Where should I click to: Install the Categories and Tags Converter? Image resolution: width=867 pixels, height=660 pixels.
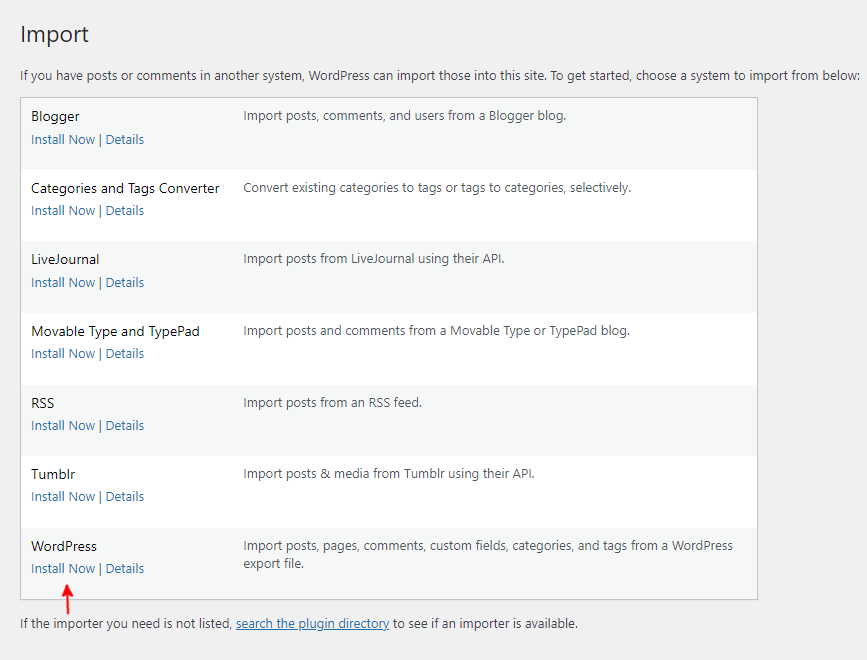coord(62,210)
